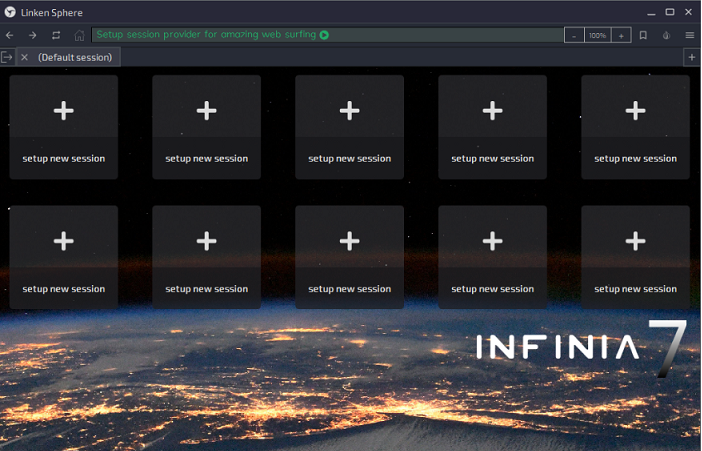Viewport: 702px width, 451px height.
Task: Minimize the Linken Sphere window
Action: [x=651, y=13]
